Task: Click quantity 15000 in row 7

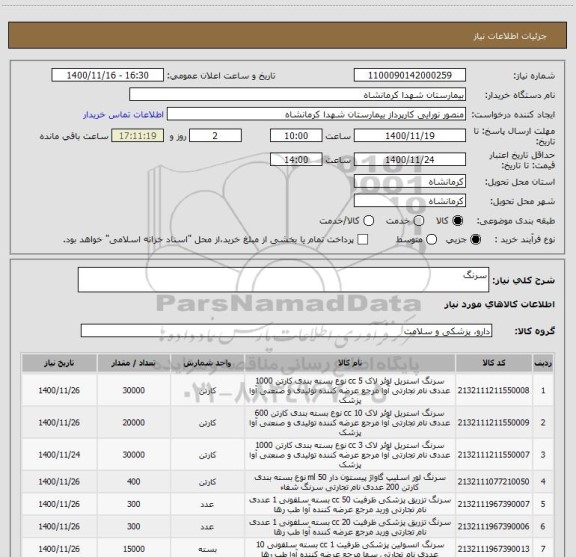Action: point(133,549)
